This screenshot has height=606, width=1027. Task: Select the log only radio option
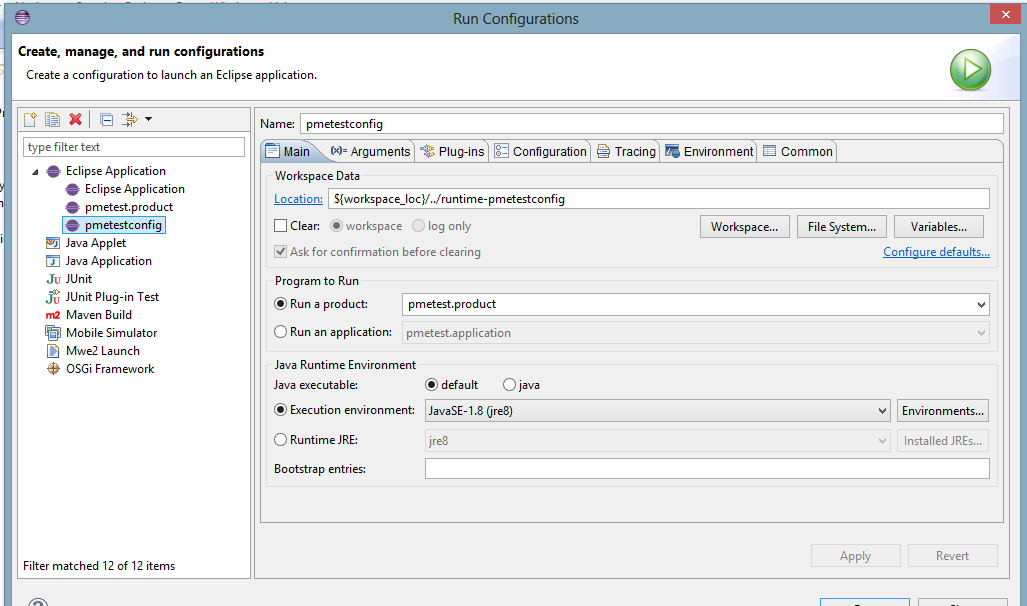419,226
